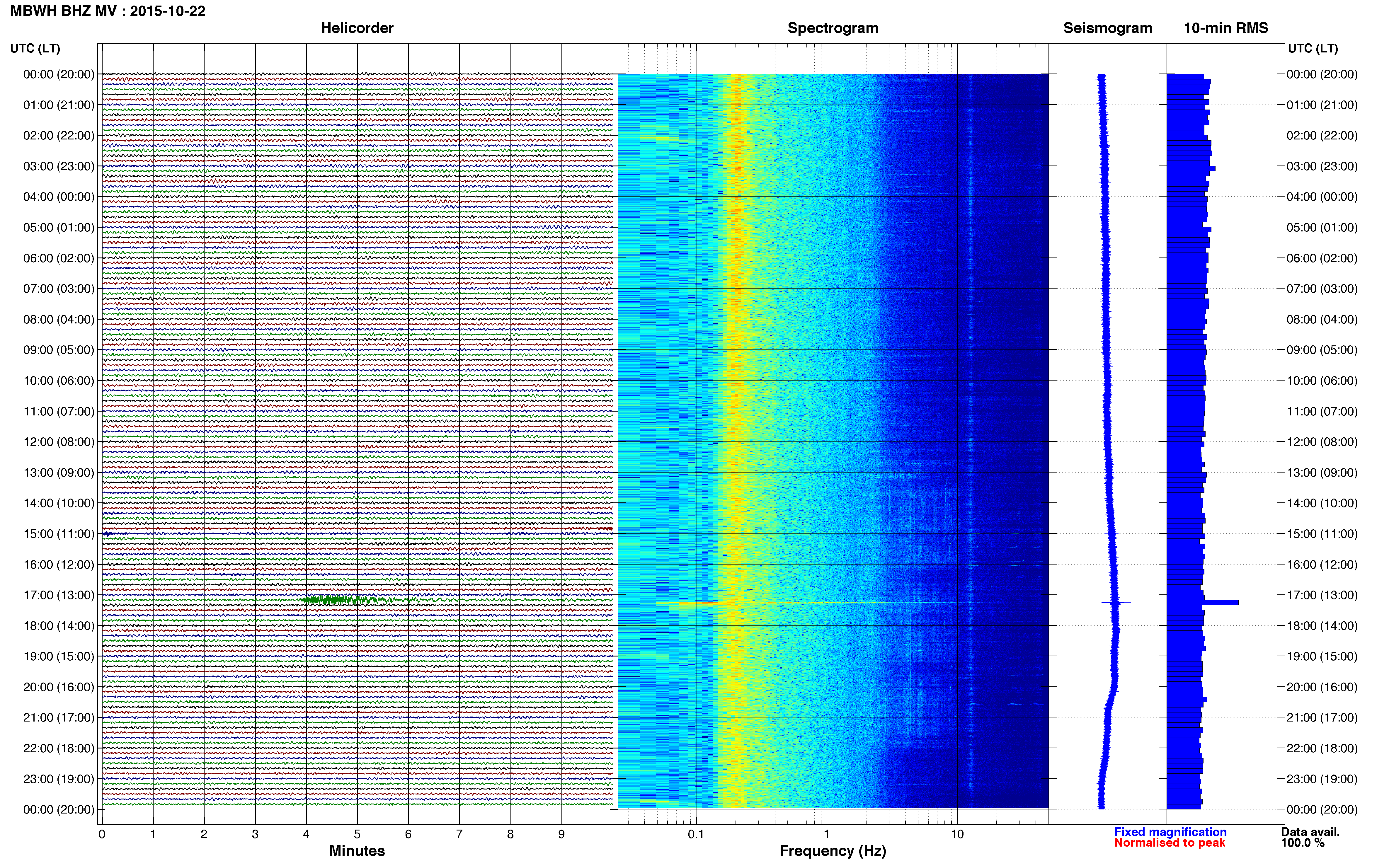Click the 'Data avail.' label
The height and width of the screenshot is (868, 1389).
coord(1310,832)
